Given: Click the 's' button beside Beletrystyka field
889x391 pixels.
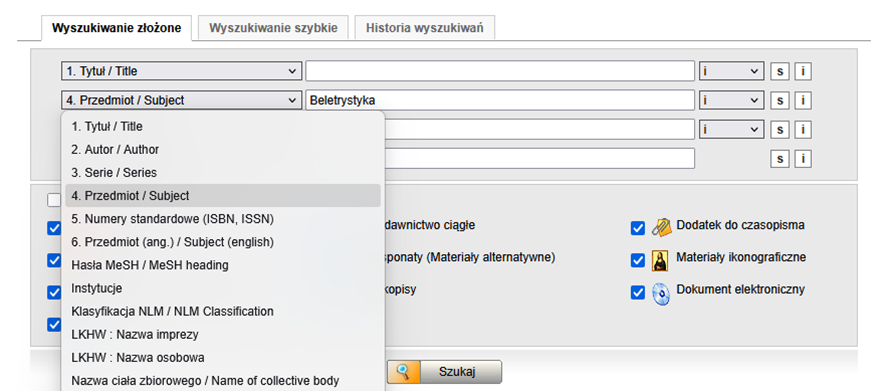Looking at the screenshot, I should click(x=780, y=101).
